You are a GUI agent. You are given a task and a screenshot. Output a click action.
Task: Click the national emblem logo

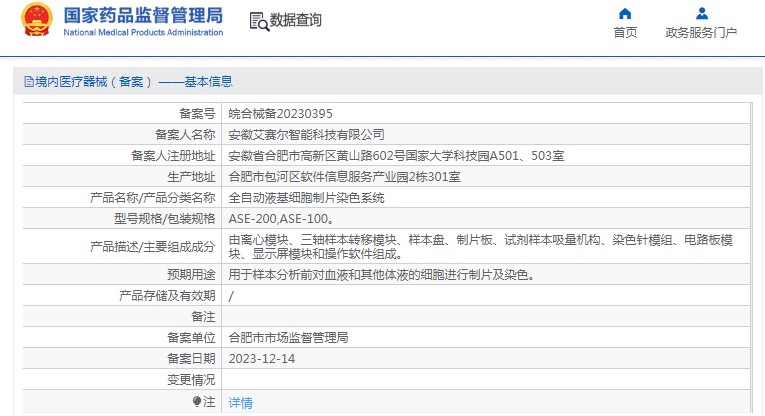[x=37, y=20]
